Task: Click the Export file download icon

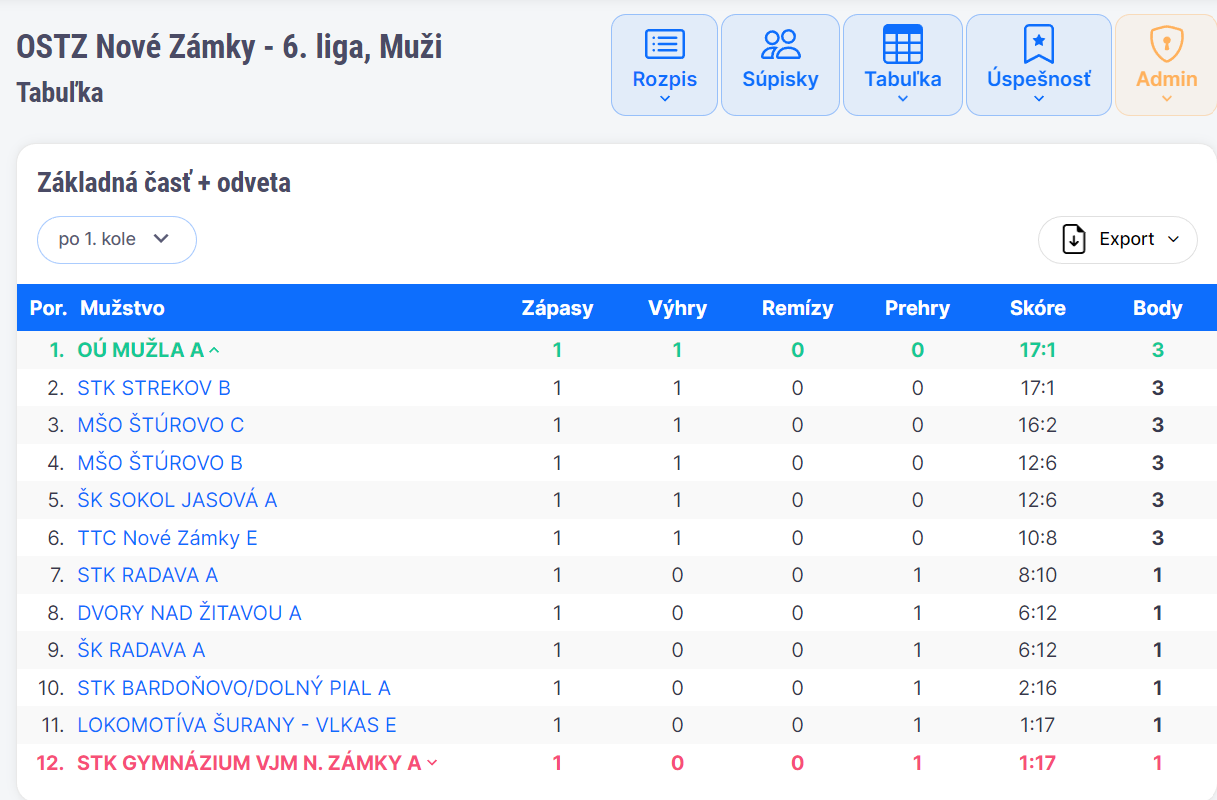Action: (1074, 240)
